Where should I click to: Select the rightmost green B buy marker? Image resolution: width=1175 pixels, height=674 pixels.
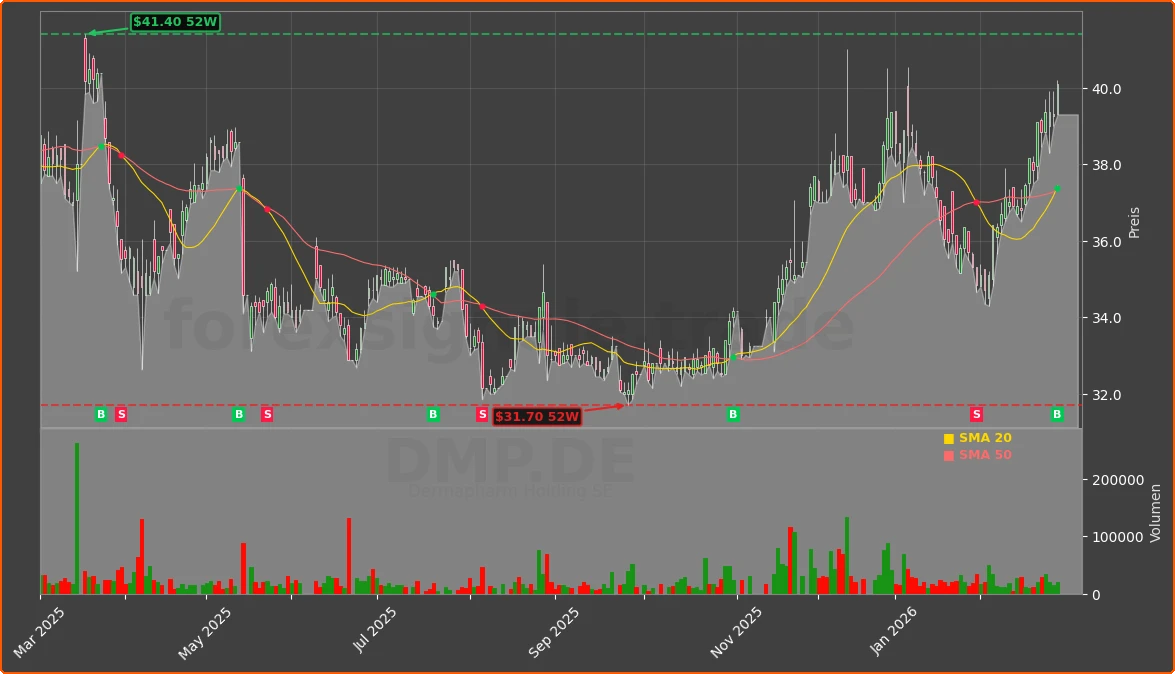(1055, 414)
